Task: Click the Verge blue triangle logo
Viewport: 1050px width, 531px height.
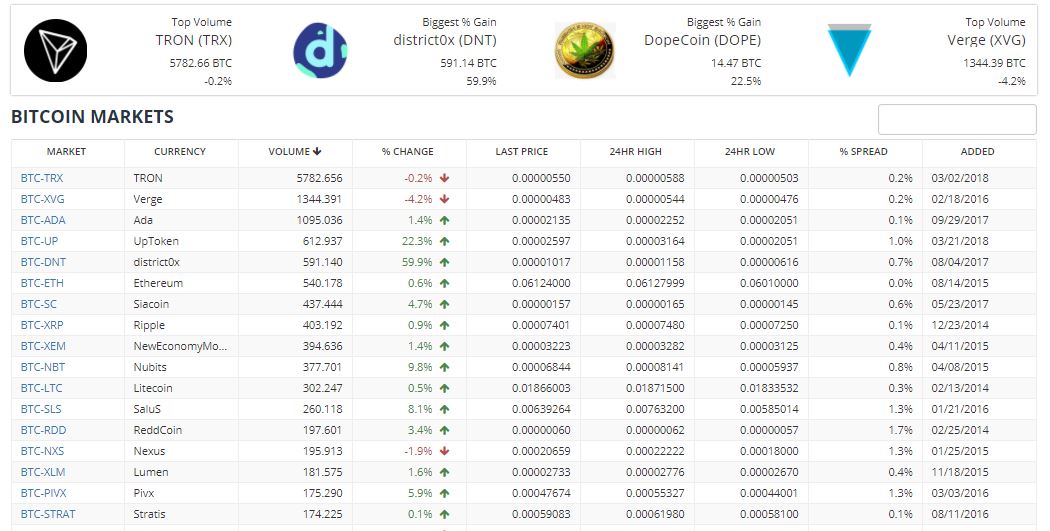Action: (x=849, y=50)
